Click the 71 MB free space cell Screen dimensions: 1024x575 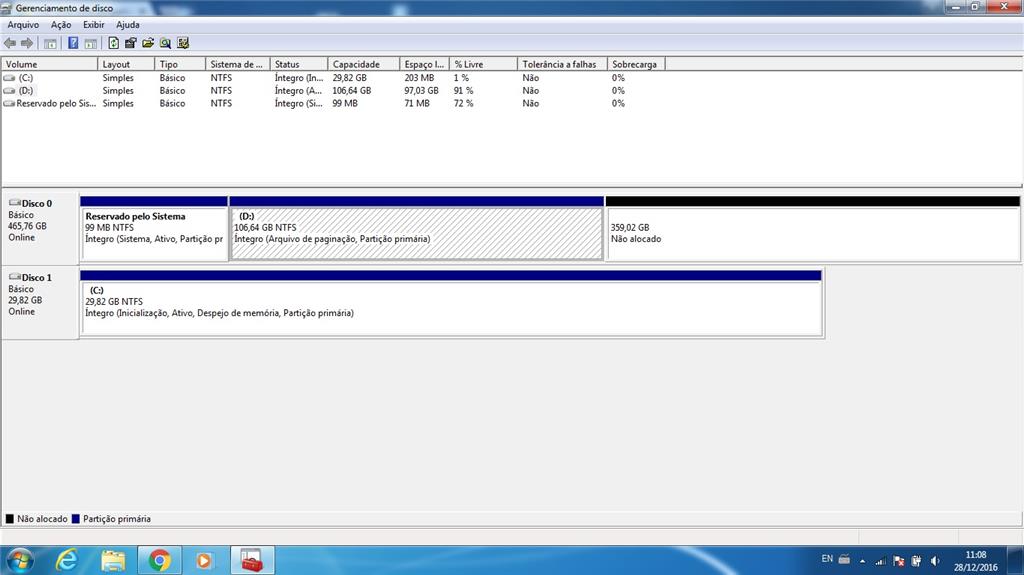(417, 103)
